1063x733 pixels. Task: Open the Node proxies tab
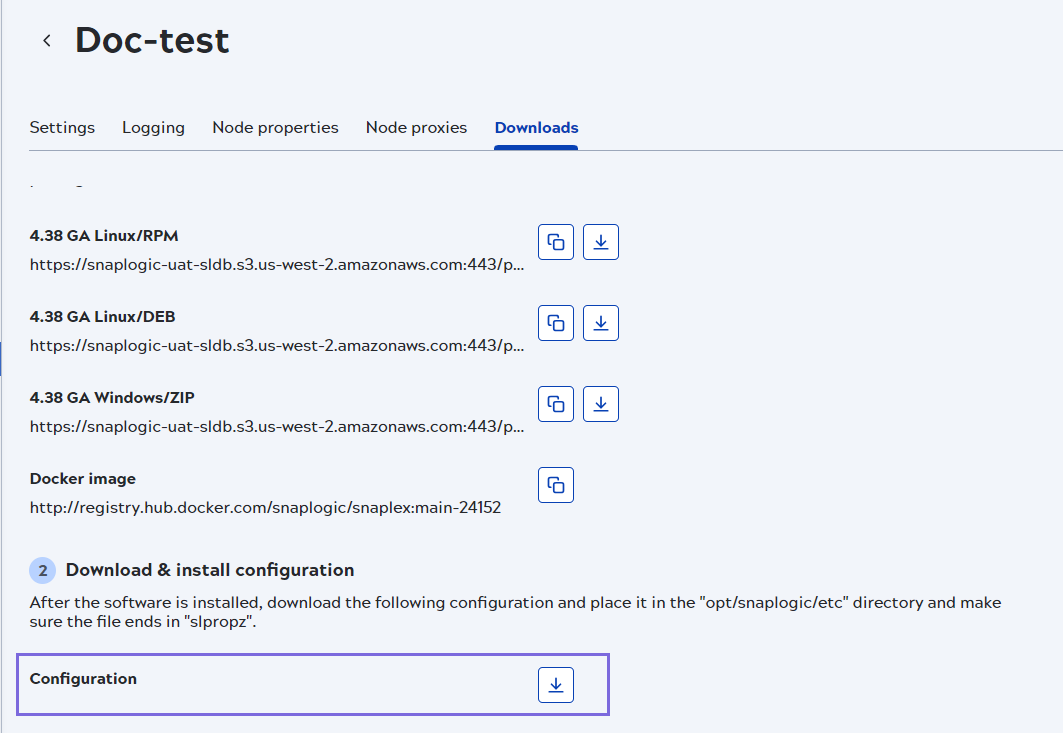[x=416, y=127]
